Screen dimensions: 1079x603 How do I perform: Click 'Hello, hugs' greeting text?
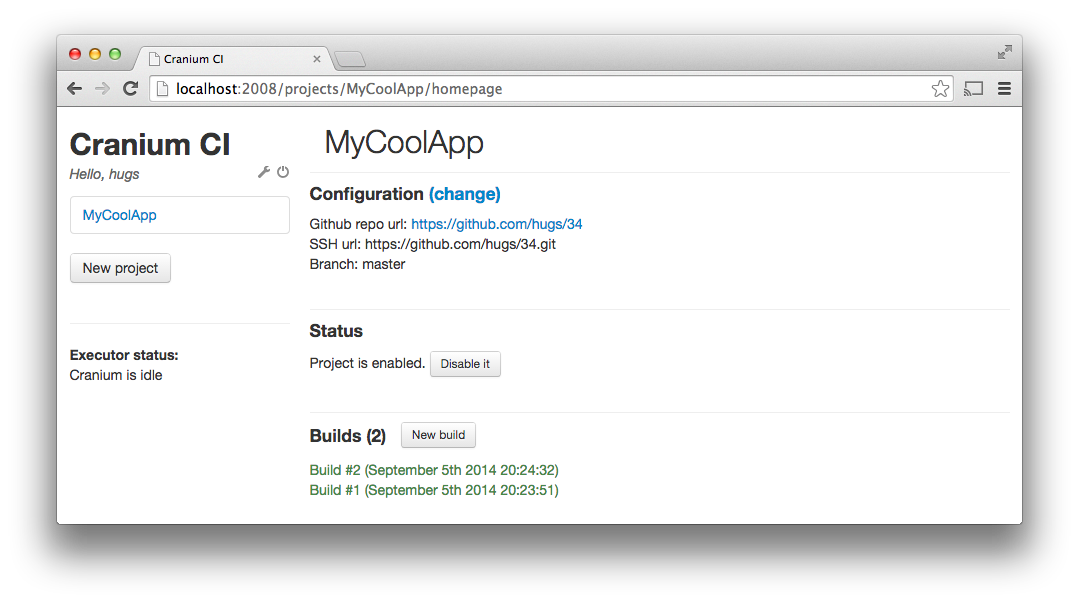(x=104, y=174)
